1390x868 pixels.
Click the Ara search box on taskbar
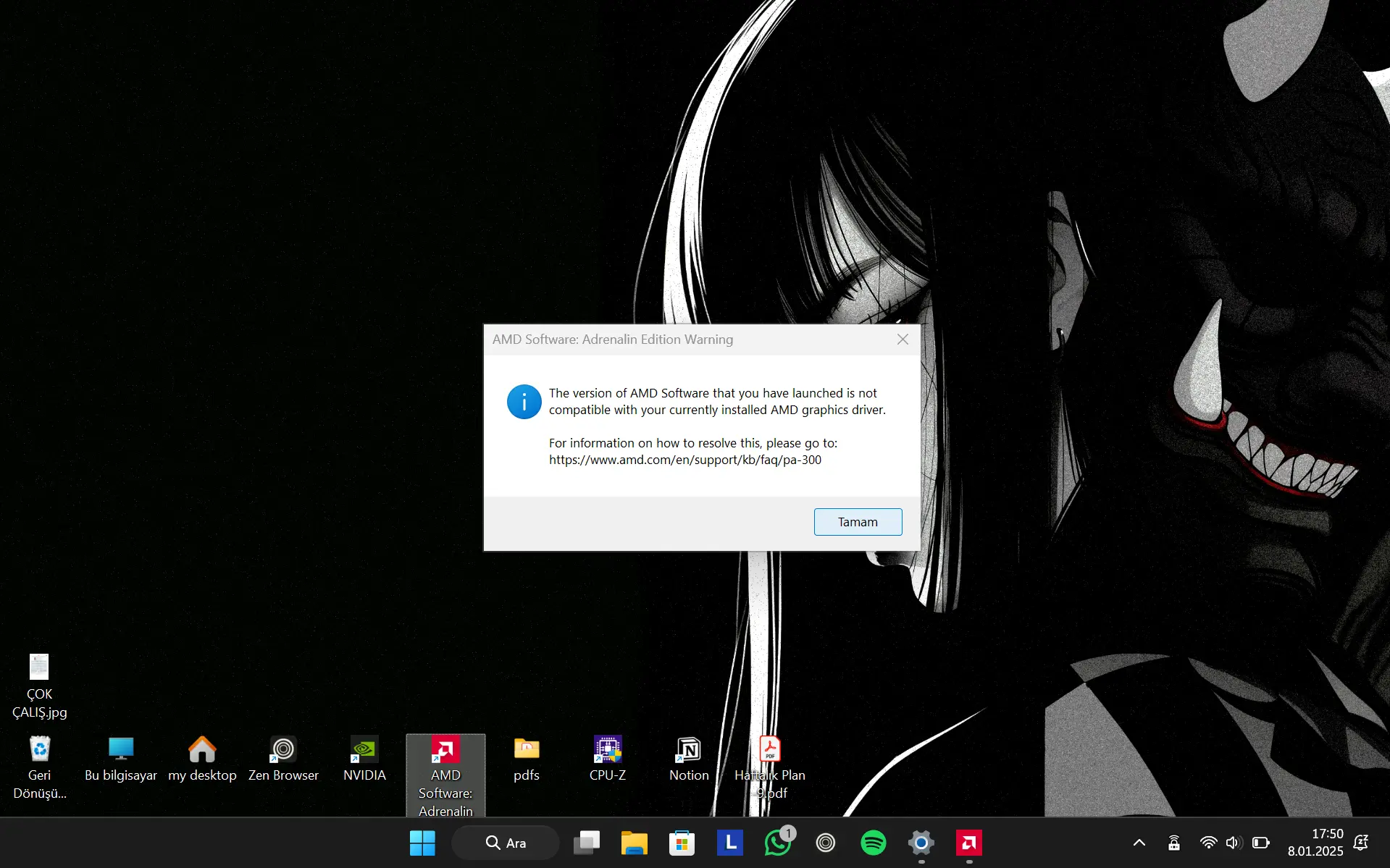(506, 843)
